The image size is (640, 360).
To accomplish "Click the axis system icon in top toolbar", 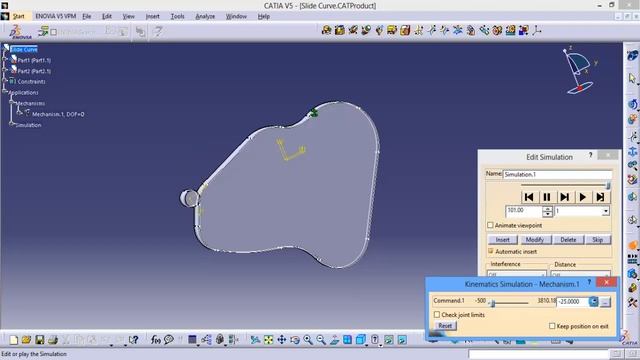I will pos(537,30).
